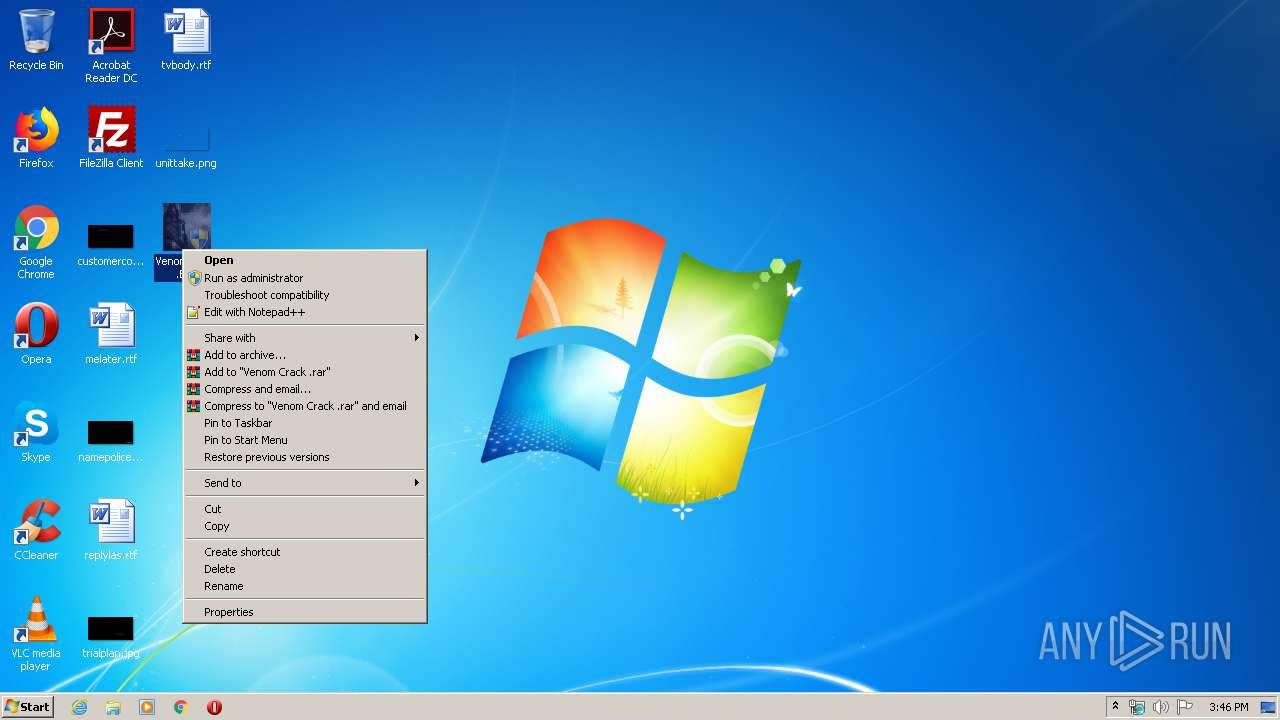Open Properties from the context menu
Screen dimensions: 1280x720
coord(305,612)
